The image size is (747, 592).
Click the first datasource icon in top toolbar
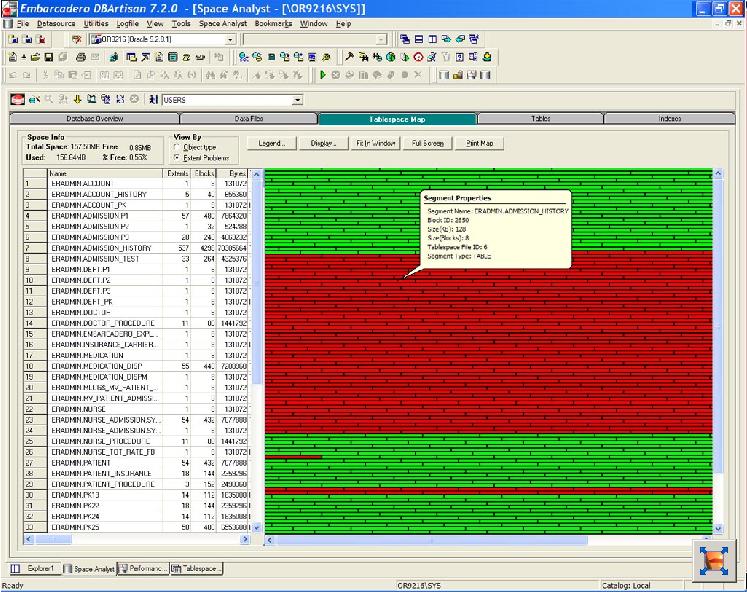13,40
